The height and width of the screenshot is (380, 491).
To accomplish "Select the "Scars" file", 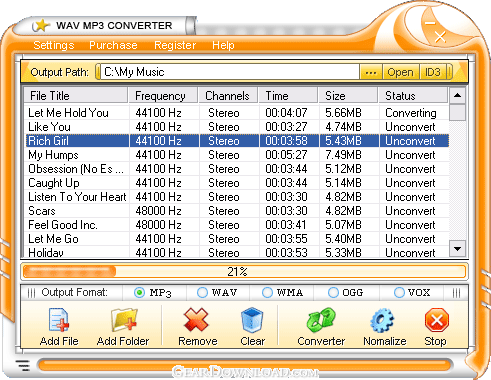I will coord(237,211).
